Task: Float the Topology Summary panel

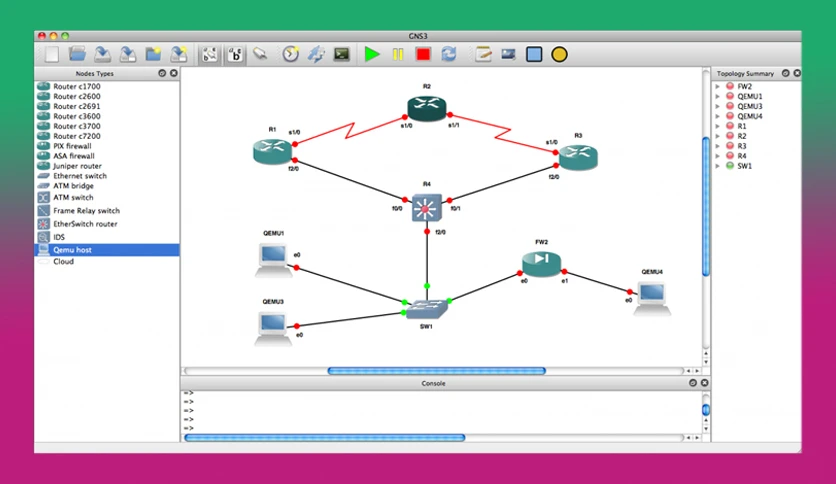Action: pyautogui.click(x=785, y=73)
